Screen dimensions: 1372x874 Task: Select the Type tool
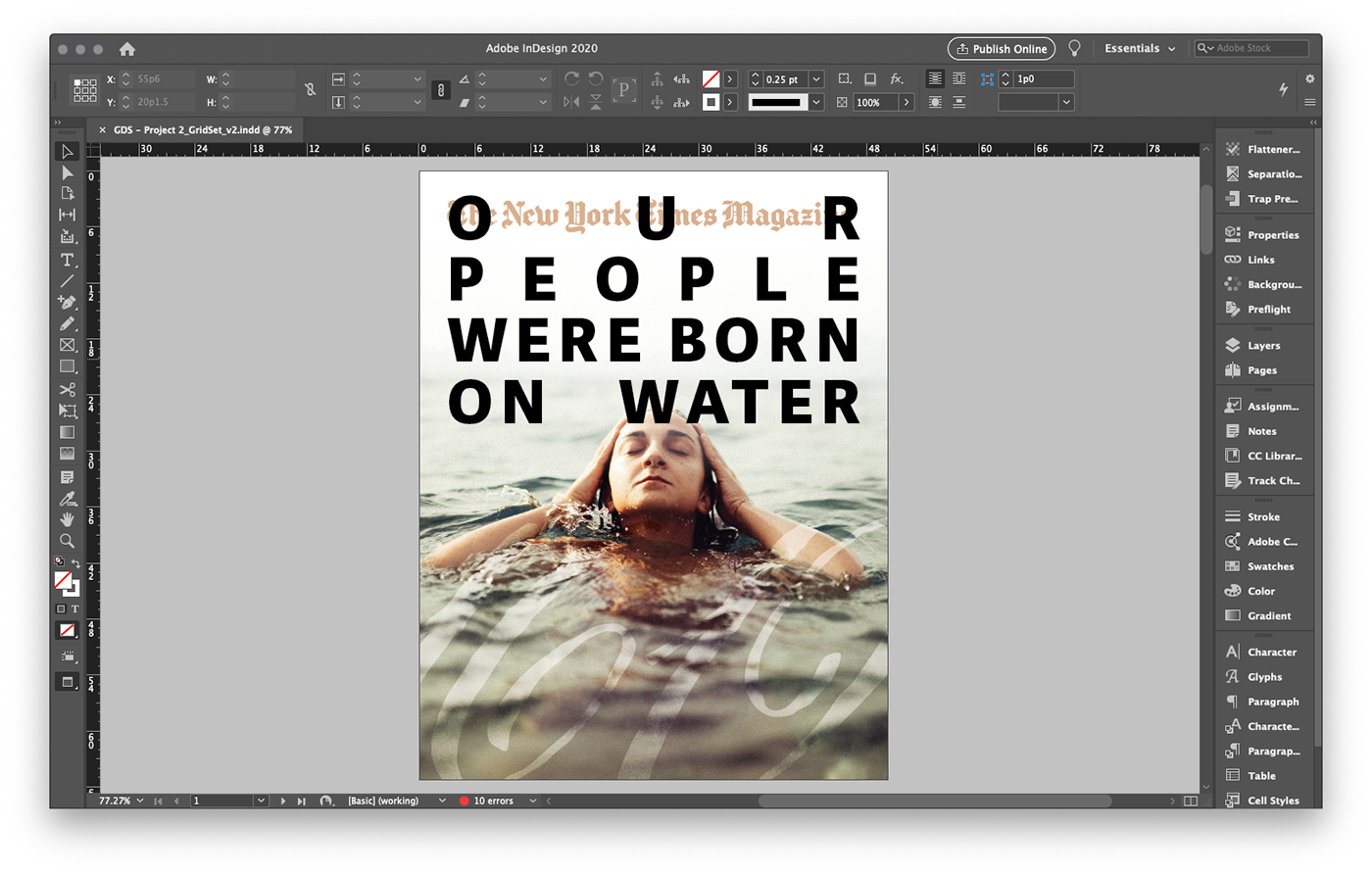[x=67, y=260]
